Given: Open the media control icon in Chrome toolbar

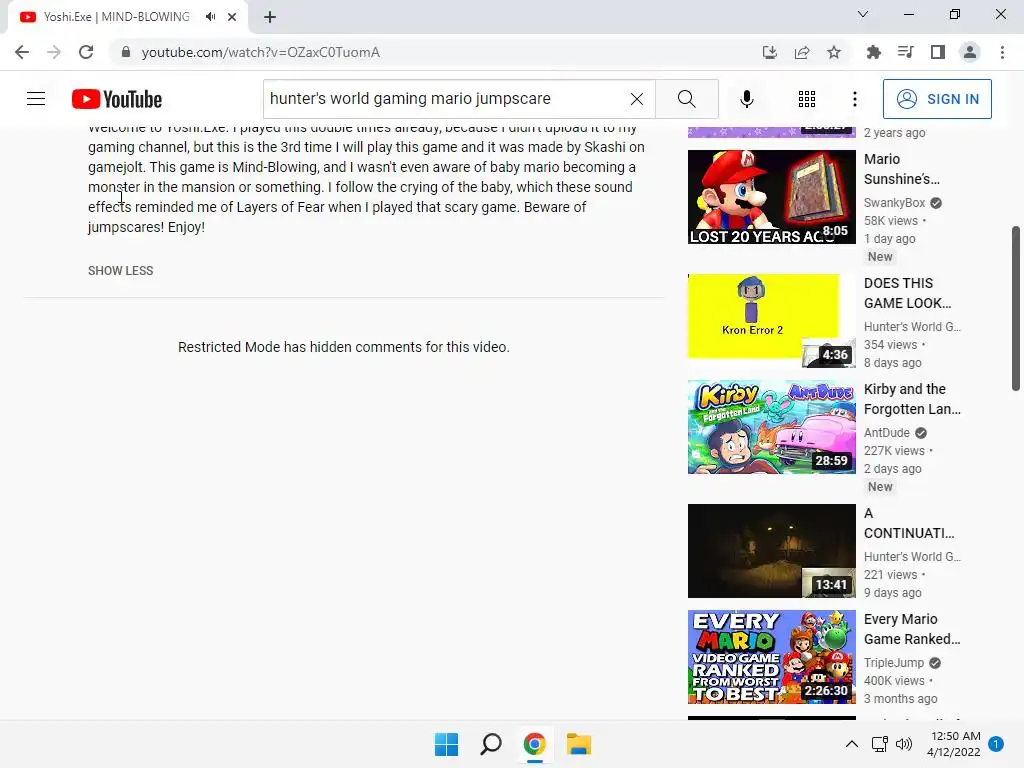Looking at the screenshot, I should point(905,52).
